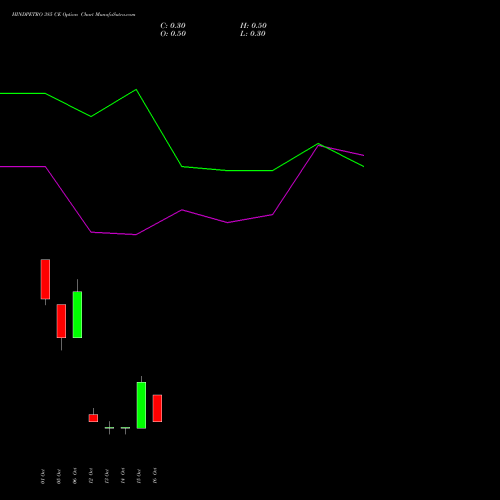
Task: Click the '15 Oct' date axis label
Action: click(x=139, y=476)
